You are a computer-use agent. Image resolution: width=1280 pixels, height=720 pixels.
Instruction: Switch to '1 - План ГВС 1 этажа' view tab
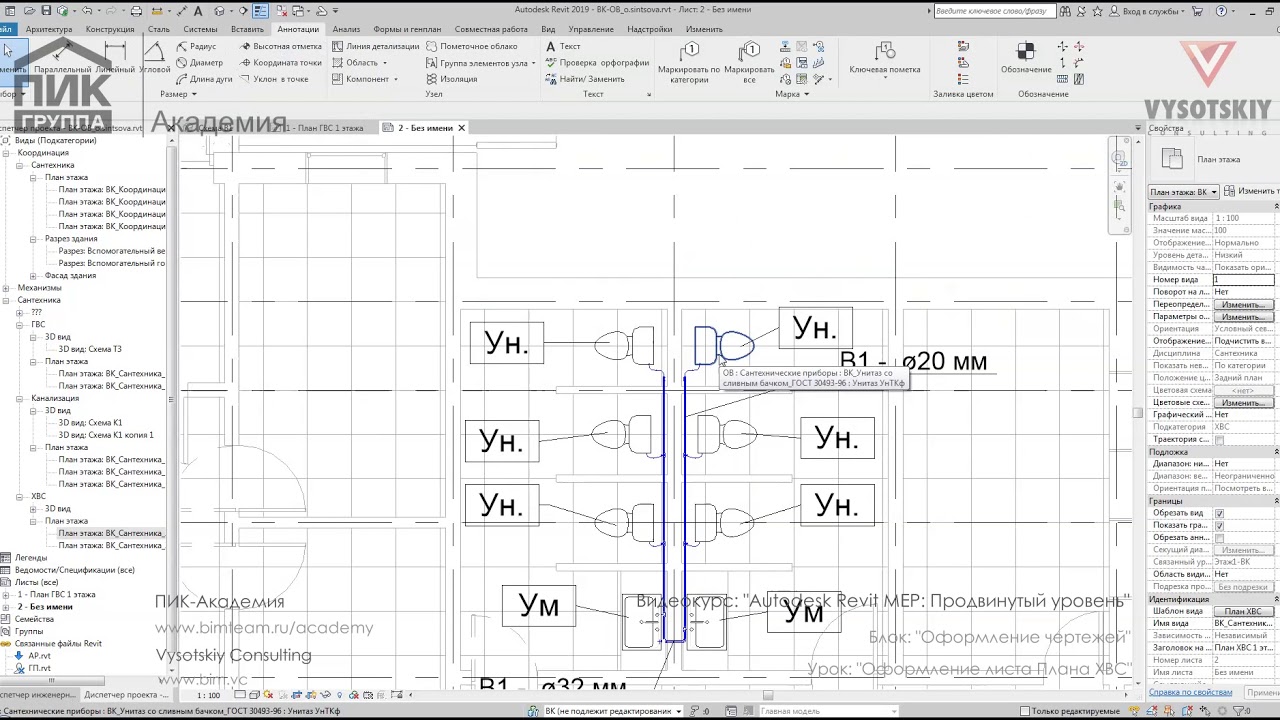coord(322,128)
